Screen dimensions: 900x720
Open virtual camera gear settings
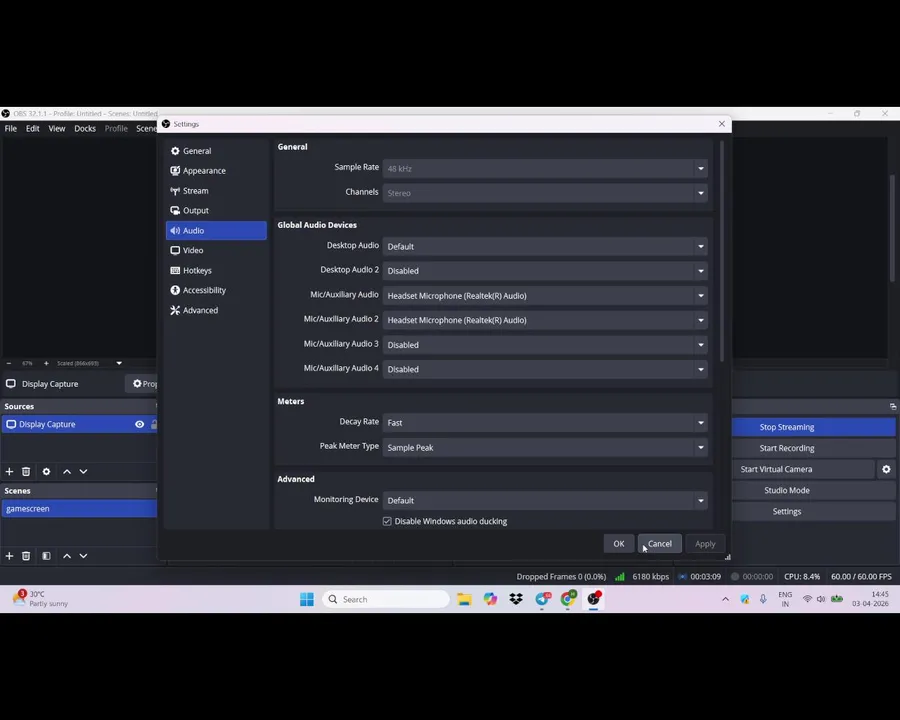[x=886, y=469]
